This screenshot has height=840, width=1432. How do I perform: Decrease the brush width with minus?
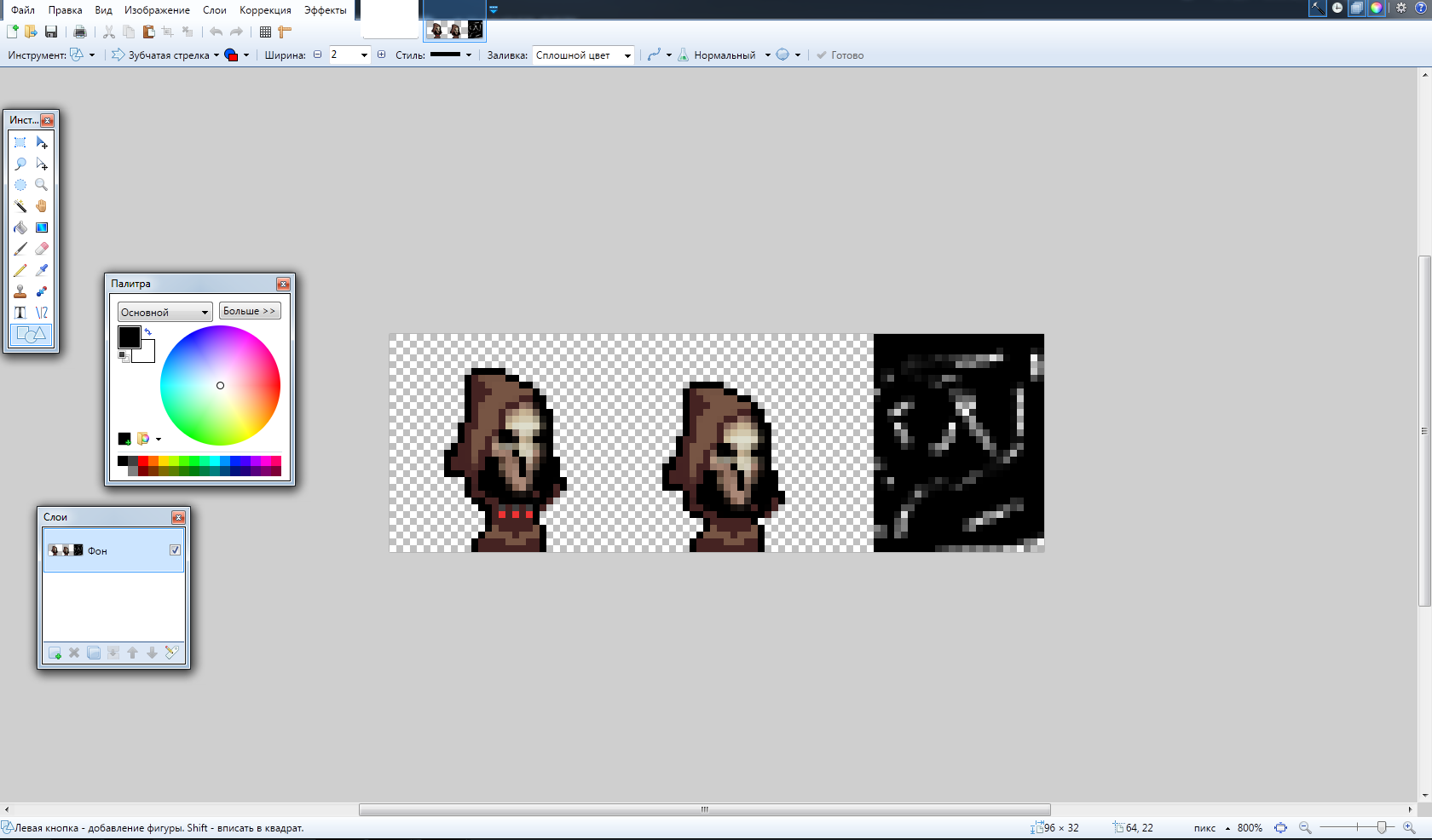[x=317, y=55]
